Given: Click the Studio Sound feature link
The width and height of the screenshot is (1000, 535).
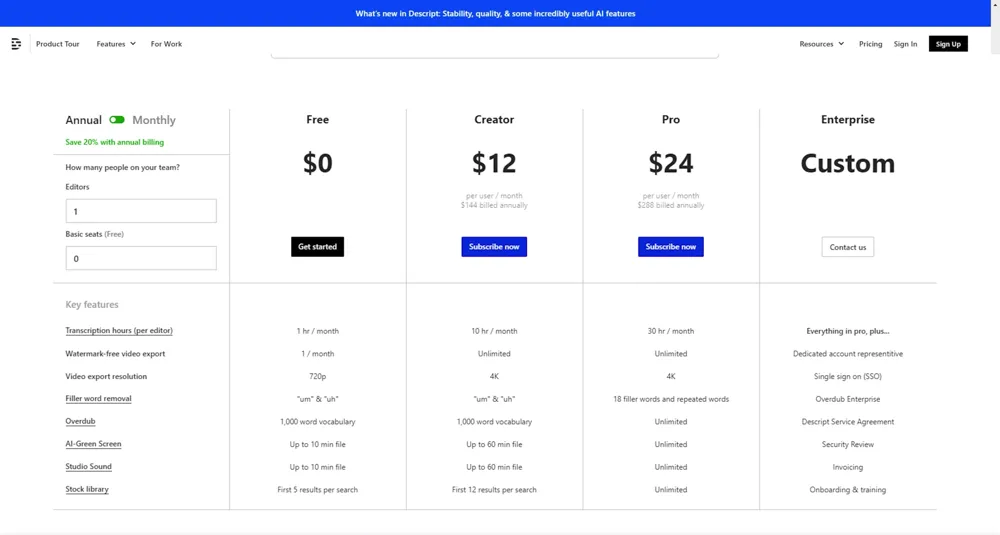Looking at the screenshot, I should pos(88,467).
